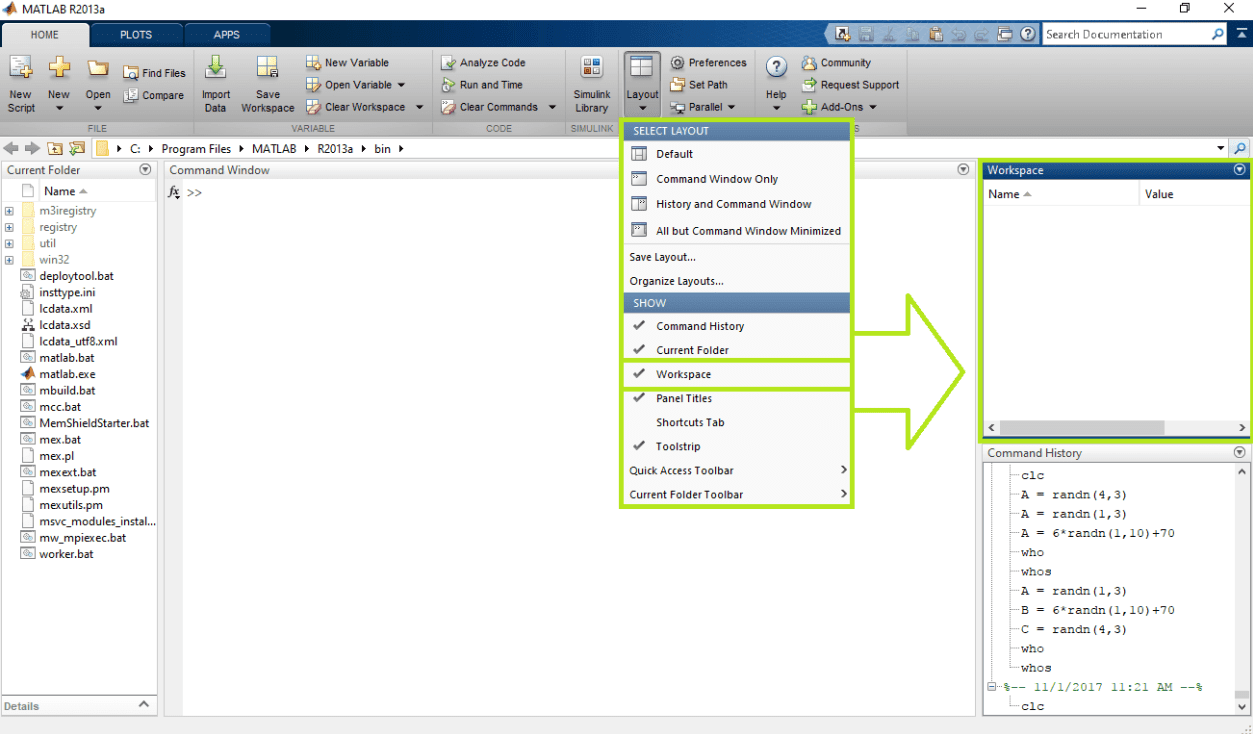Click the Set Path icon

(x=677, y=85)
